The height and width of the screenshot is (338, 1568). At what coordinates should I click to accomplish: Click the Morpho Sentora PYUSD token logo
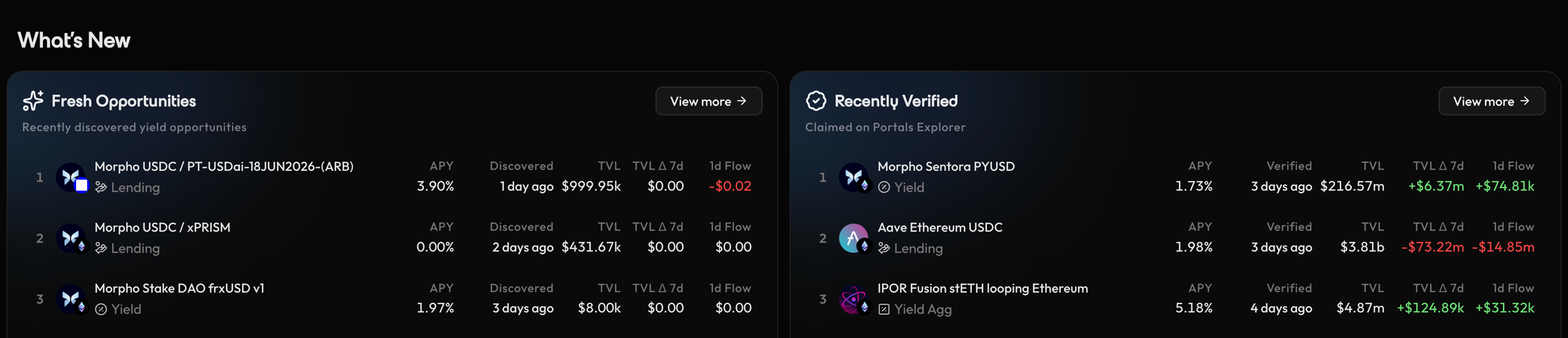point(853,176)
